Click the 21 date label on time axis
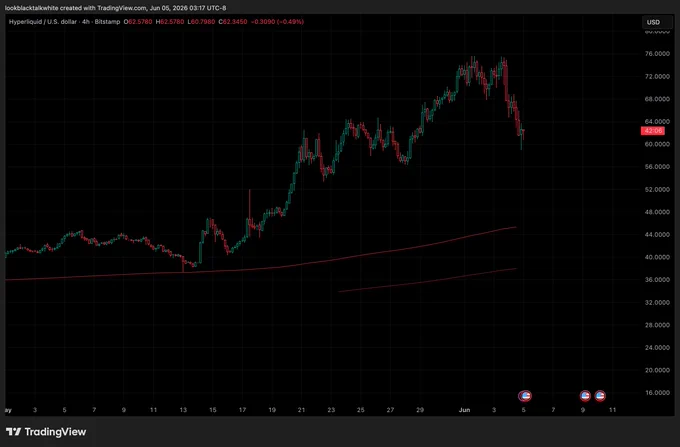Image resolution: width=680 pixels, height=447 pixels. 301,410
